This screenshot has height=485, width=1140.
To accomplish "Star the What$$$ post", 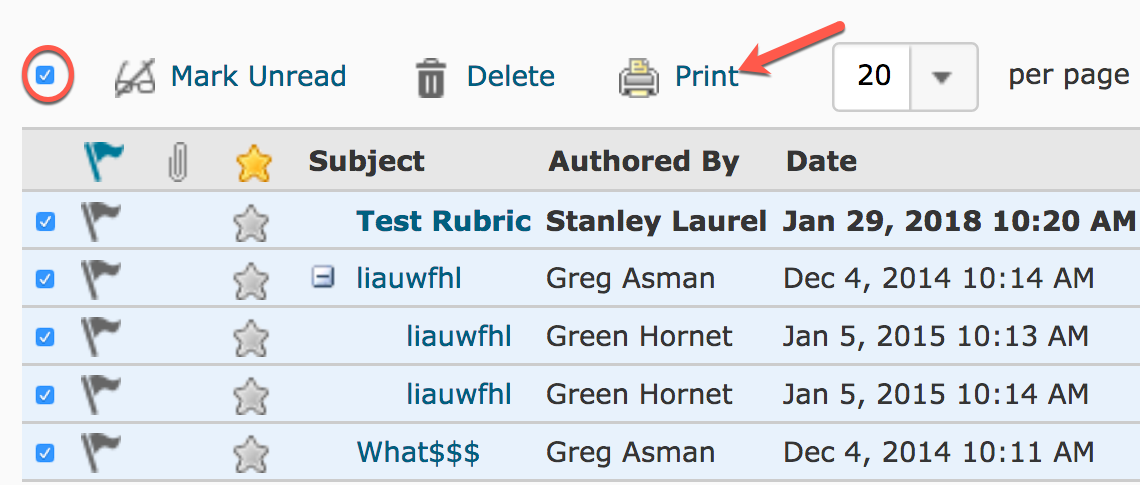I will click(x=251, y=453).
